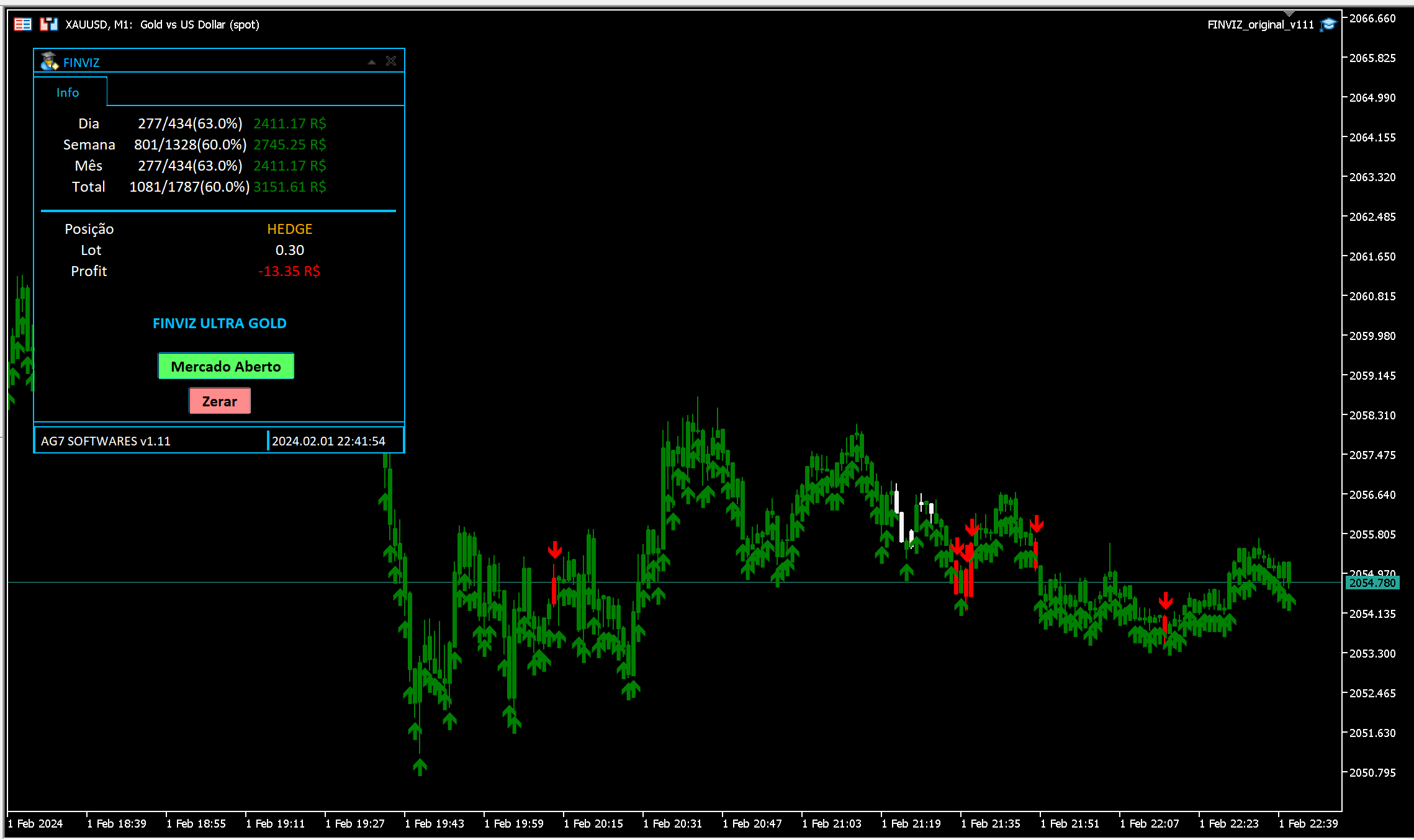Image resolution: width=1414 pixels, height=840 pixels.
Task: Click the time axis label 1 Feb 18:39
Action: 117,823
